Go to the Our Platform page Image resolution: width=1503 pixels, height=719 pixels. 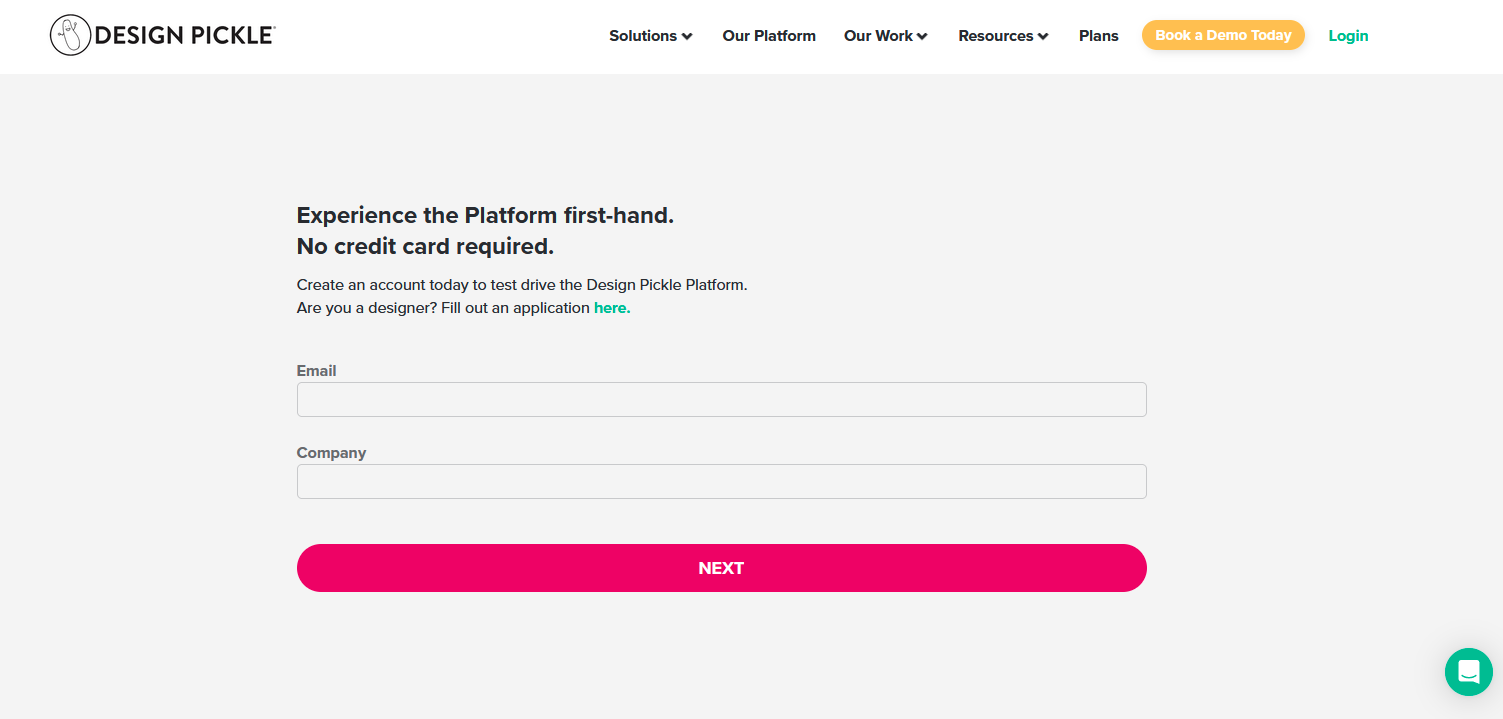point(769,36)
